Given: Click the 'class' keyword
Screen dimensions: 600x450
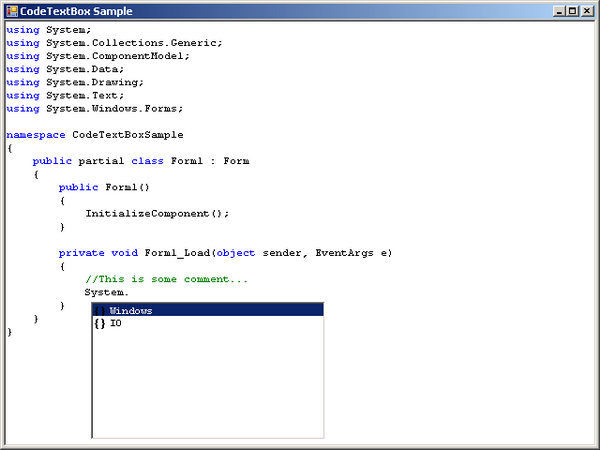Looking at the screenshot, I should click(x=147, y=161).
